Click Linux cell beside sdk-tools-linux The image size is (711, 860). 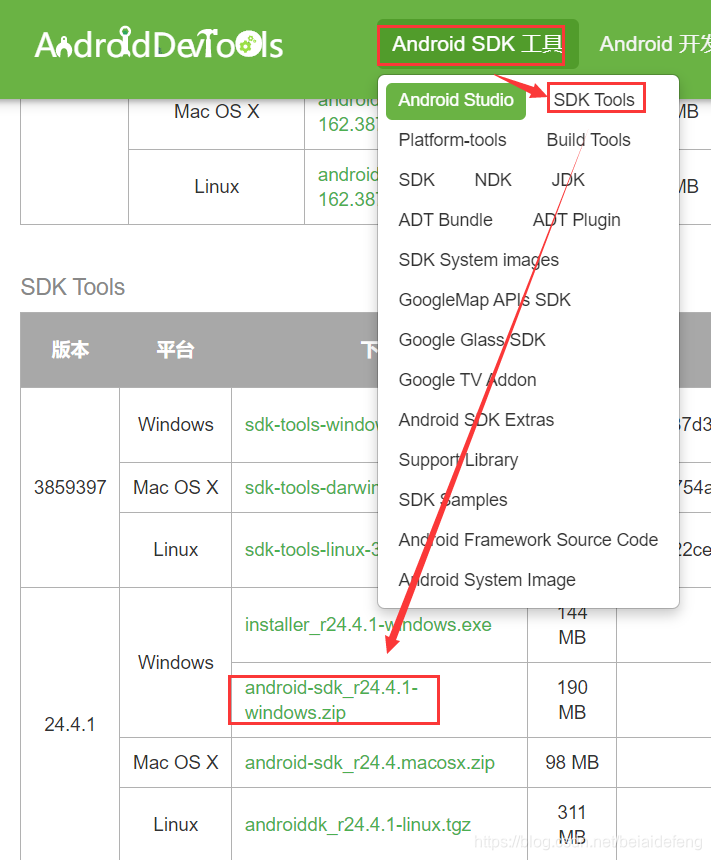tap(176, 550)
